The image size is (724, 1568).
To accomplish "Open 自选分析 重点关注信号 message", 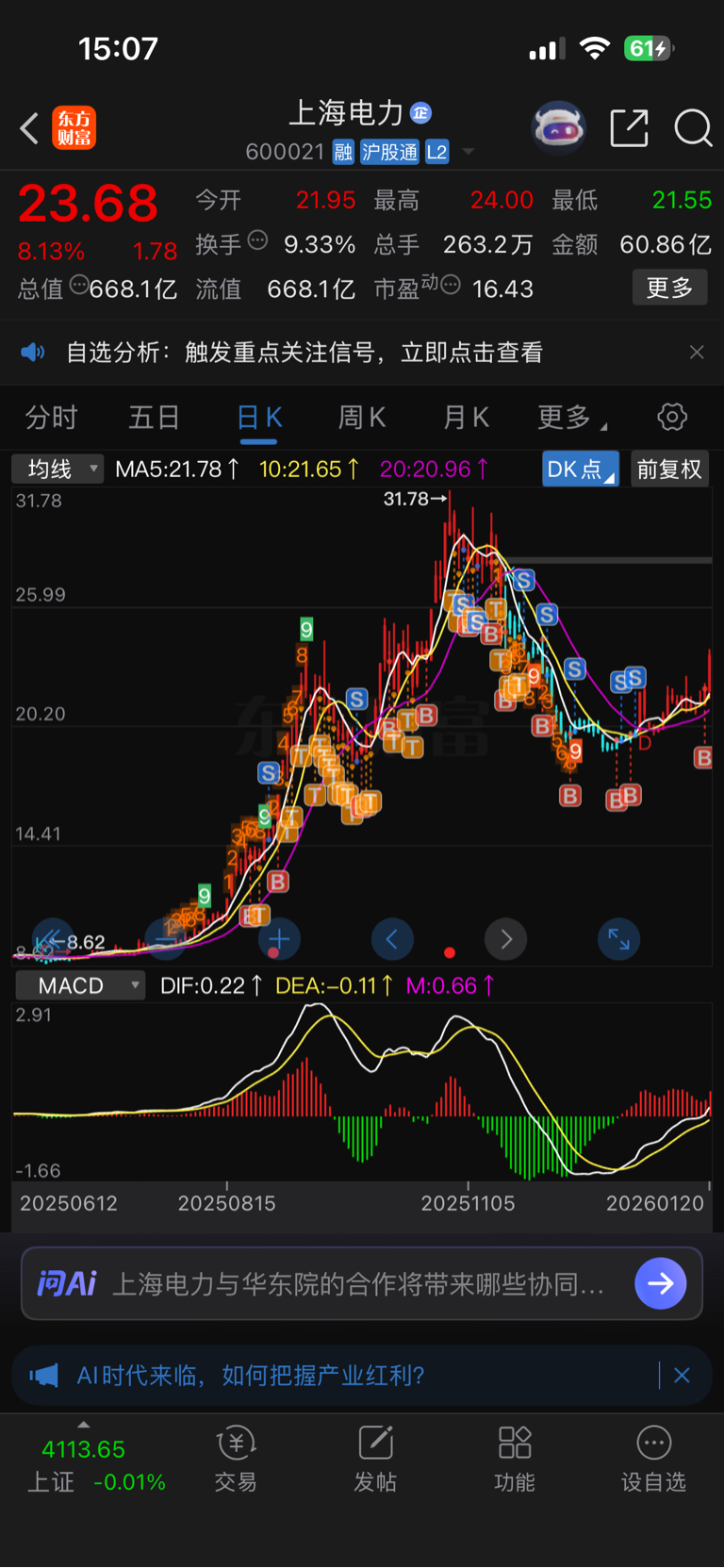I will [304, 353].
